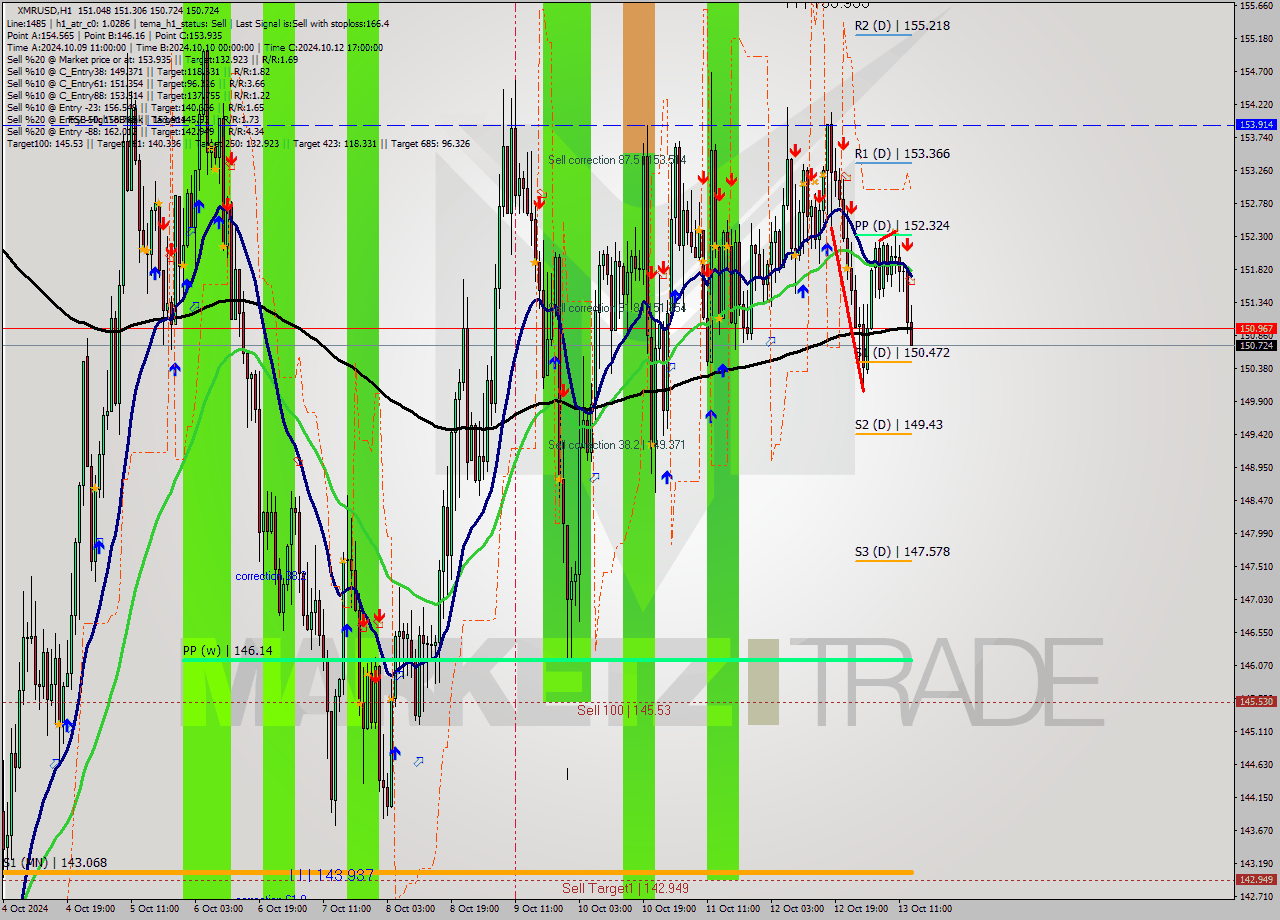
Task: Click the '4 Oct 2024' time axis label
Action: point(24,910)
